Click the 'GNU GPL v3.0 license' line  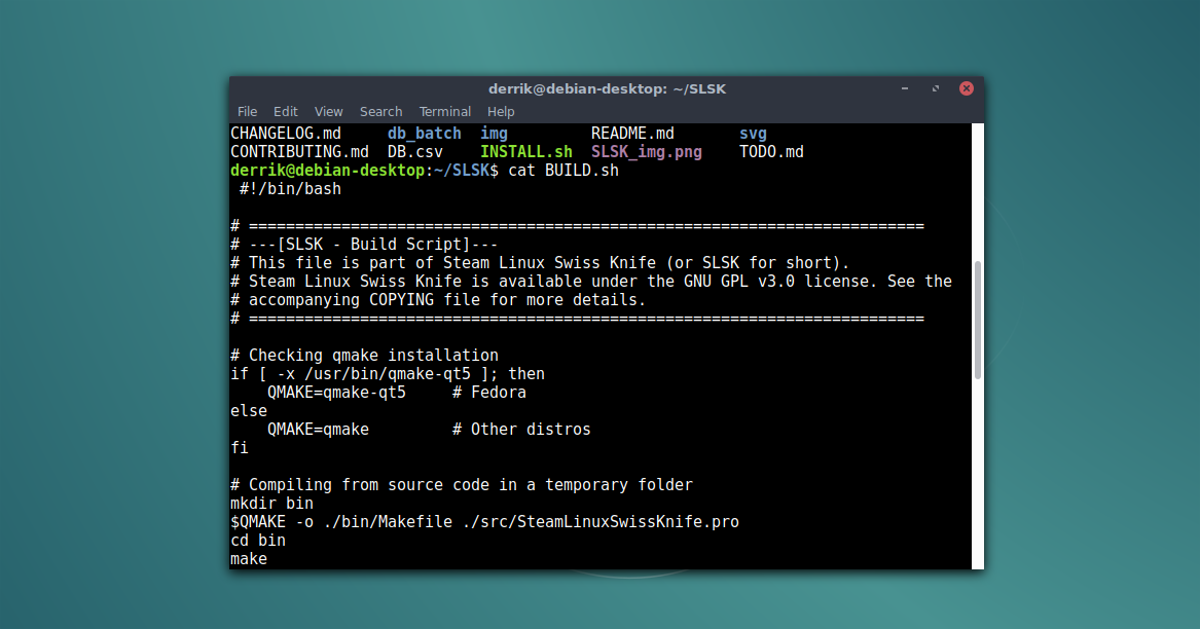pos(591,281)
